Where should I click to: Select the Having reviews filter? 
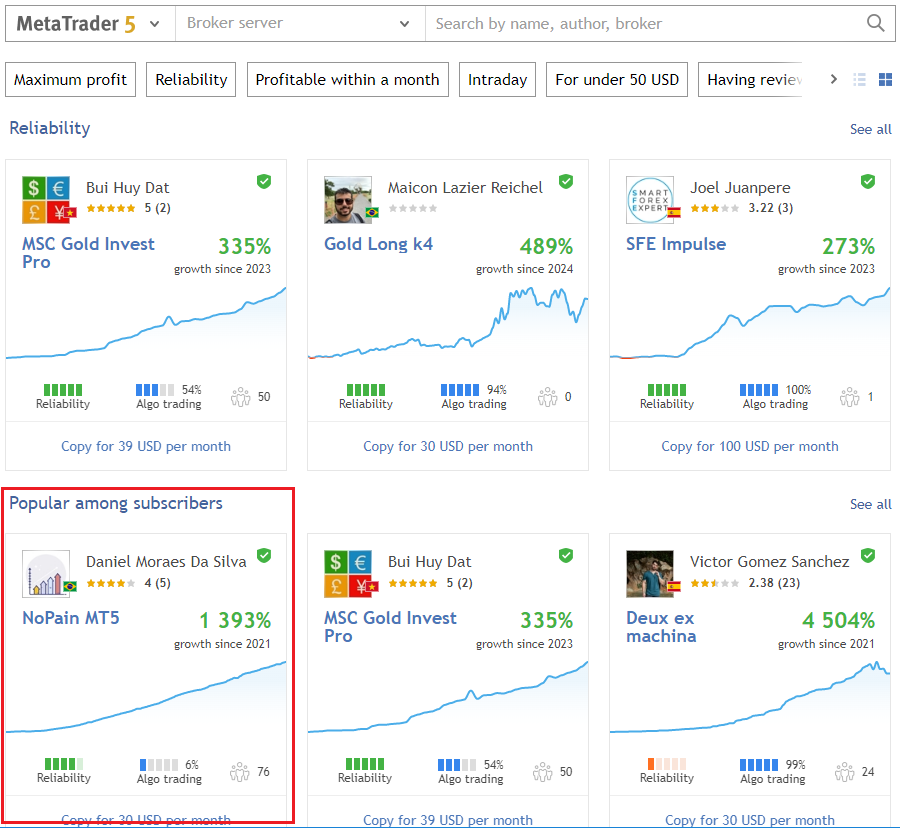click(x=750, y=79)
